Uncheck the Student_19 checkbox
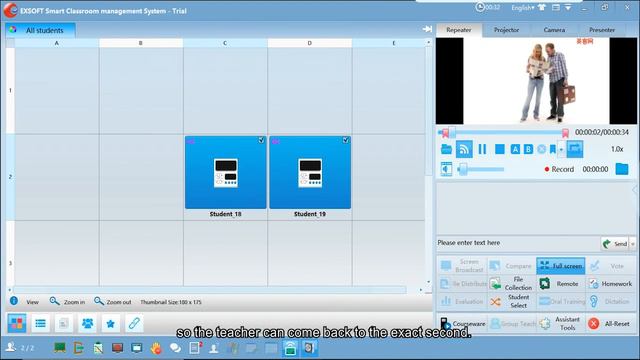640x360 pixels. tap(346, 140)
